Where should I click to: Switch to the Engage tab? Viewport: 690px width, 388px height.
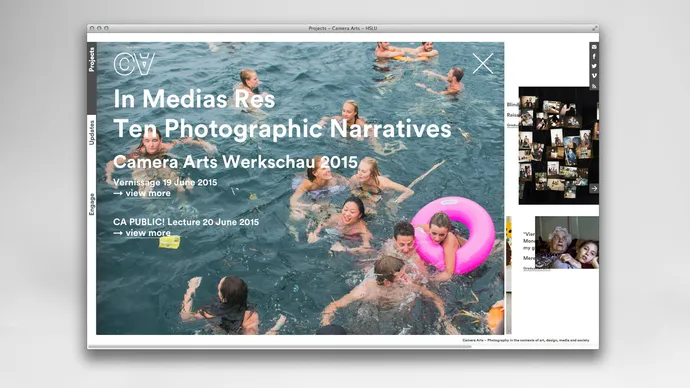[92, 204]
